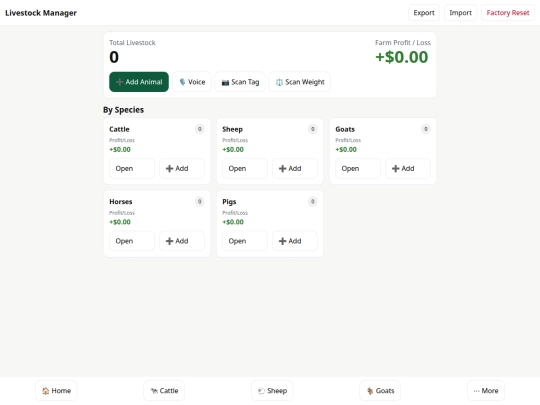Open the Pigs species card
The height and width of the screenshot is (405, 540).
tap(245, 241)
